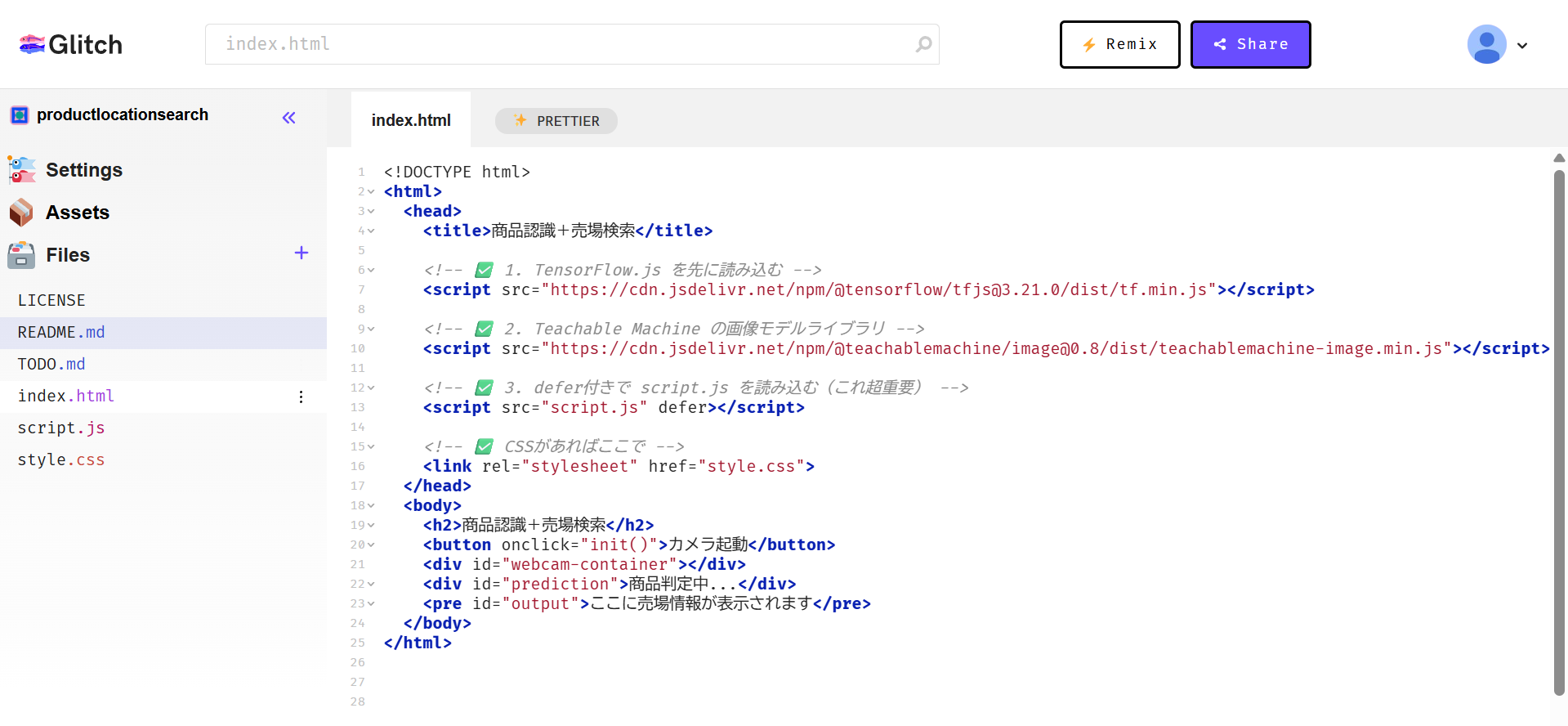Viewport: 1568px width, 726px height.
Task: Open the Assets panel
Action: tap(59, 213)
